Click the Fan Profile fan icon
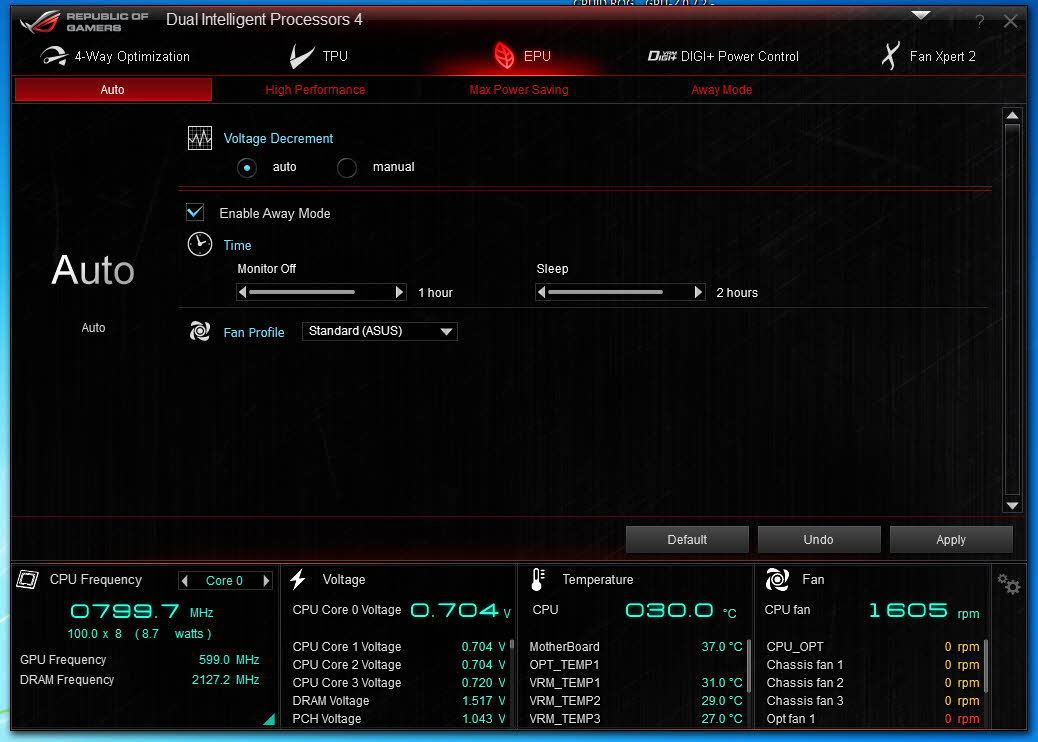The width and height of the screenshot is (1038, 742). click(x=200, y=331)
